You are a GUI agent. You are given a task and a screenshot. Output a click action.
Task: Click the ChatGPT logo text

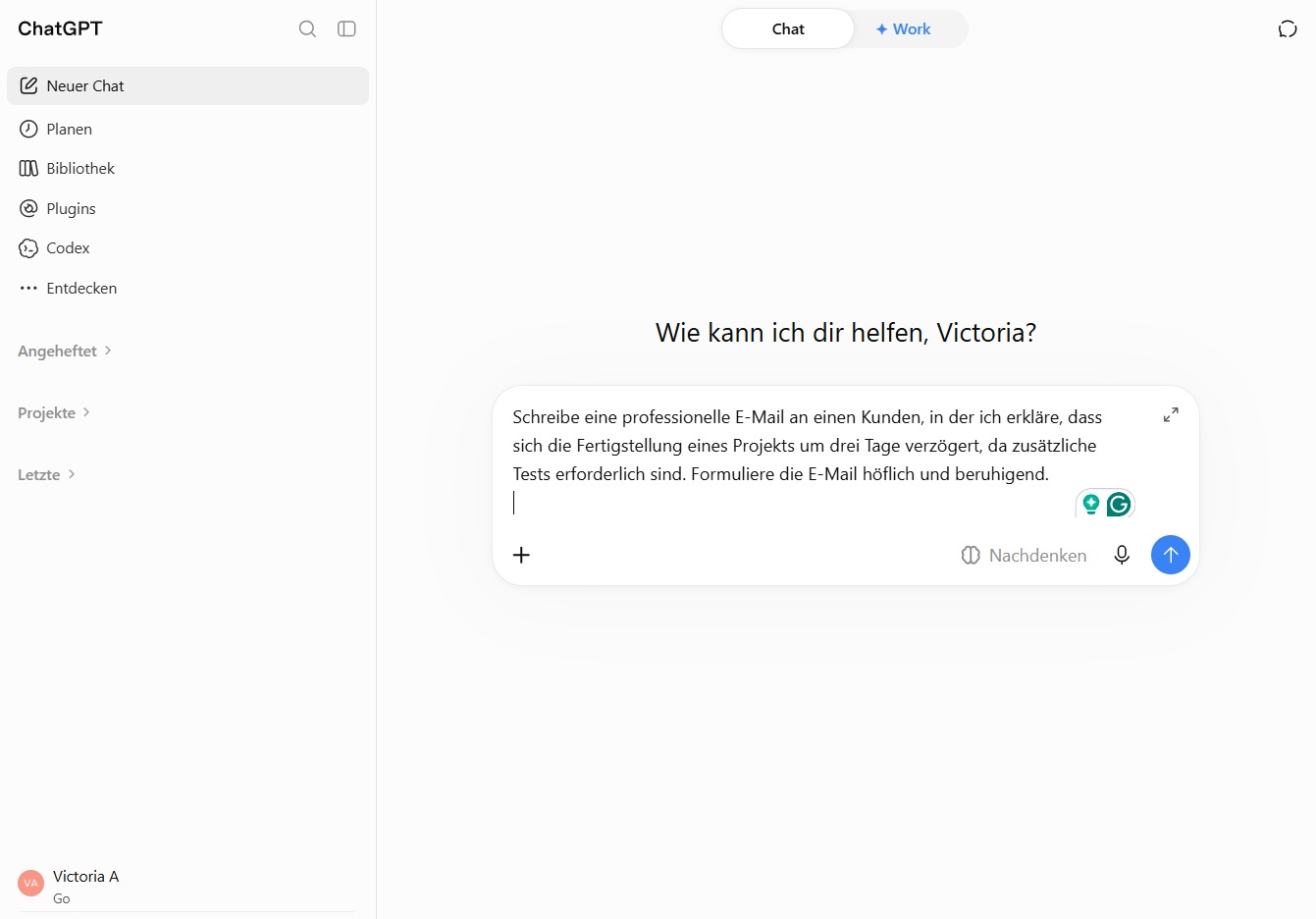(60, 28)
